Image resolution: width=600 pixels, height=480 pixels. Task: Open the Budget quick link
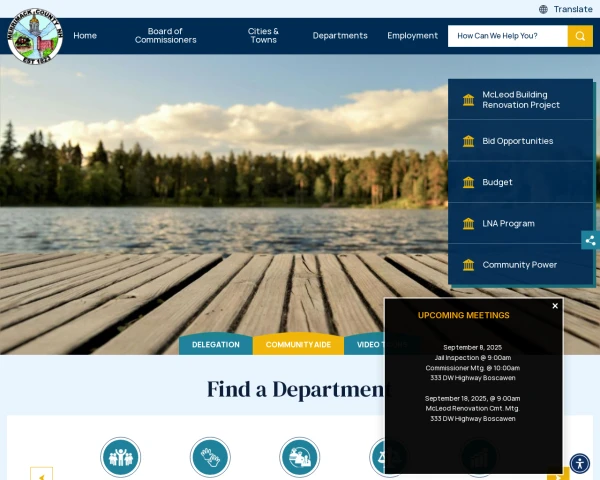point(520,182)
